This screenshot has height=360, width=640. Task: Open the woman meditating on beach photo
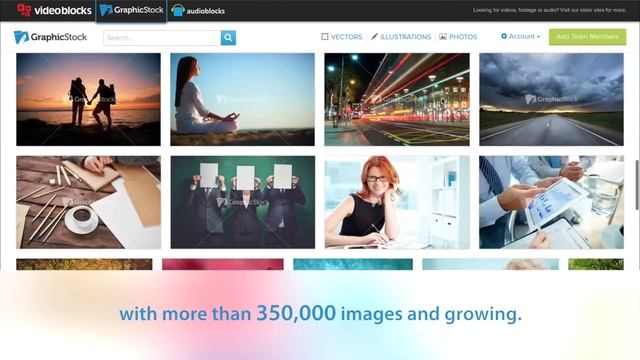point(242,99)
